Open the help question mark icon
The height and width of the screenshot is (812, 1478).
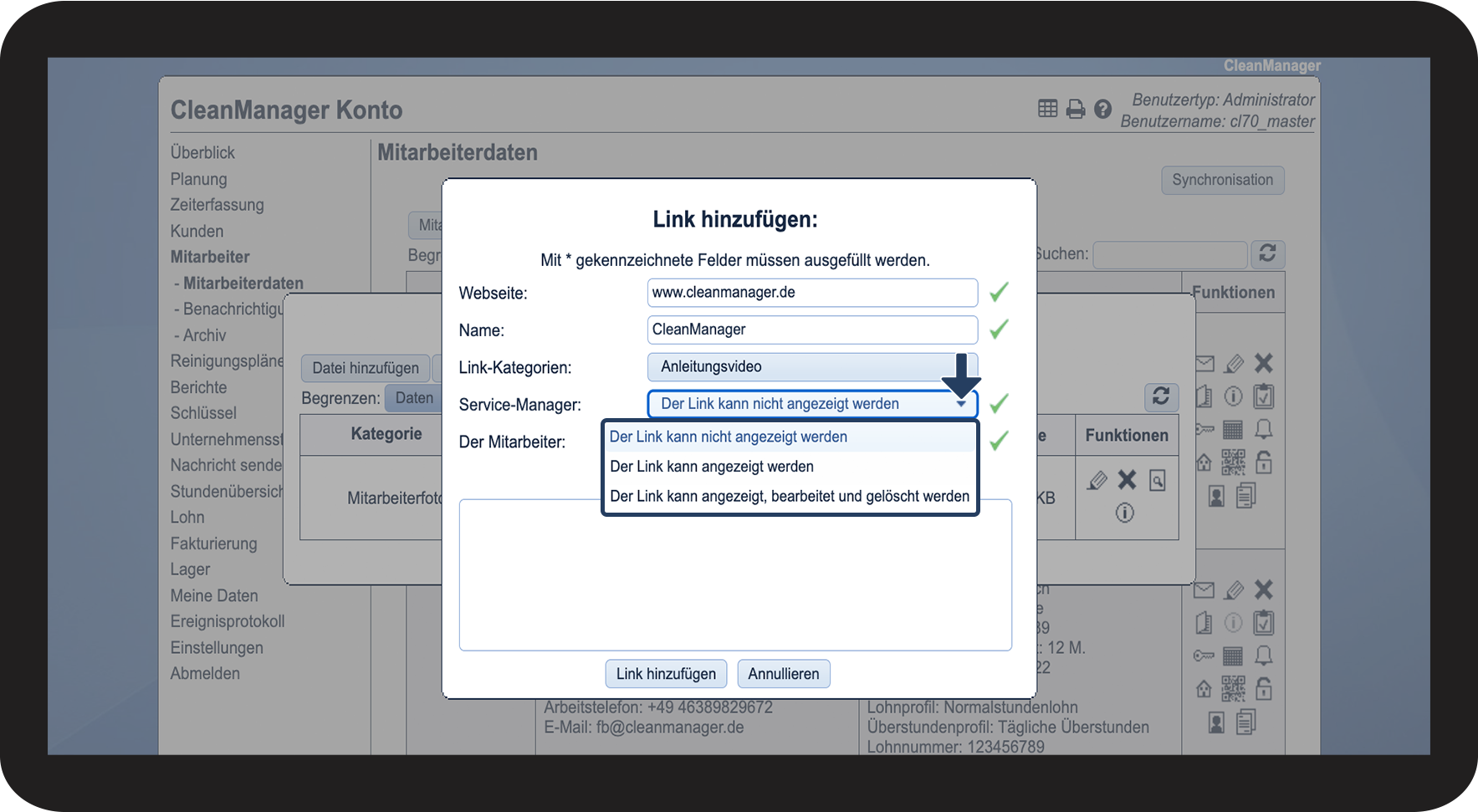[1102, 109]
